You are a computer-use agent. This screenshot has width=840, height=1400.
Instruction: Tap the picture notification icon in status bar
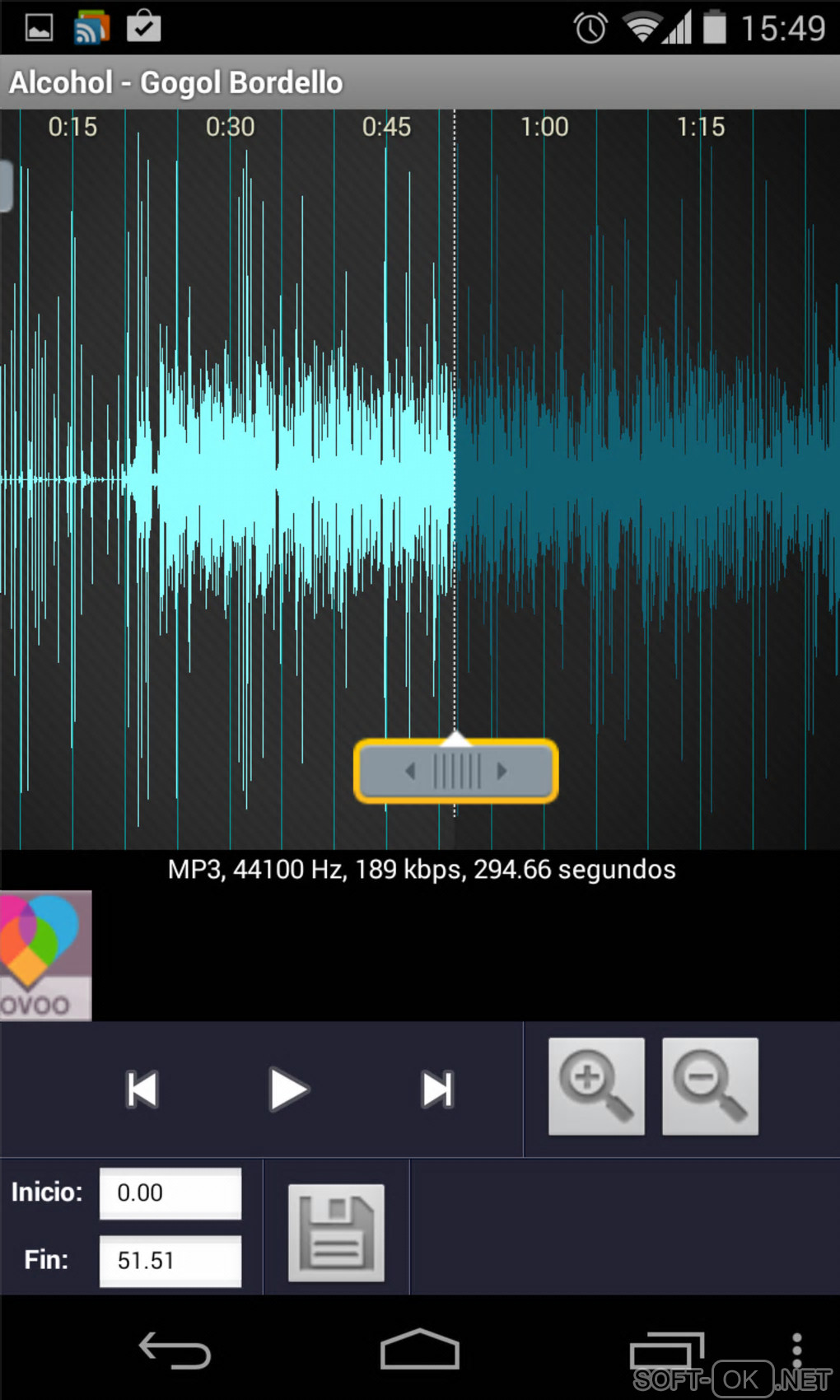tap(39, 28)
